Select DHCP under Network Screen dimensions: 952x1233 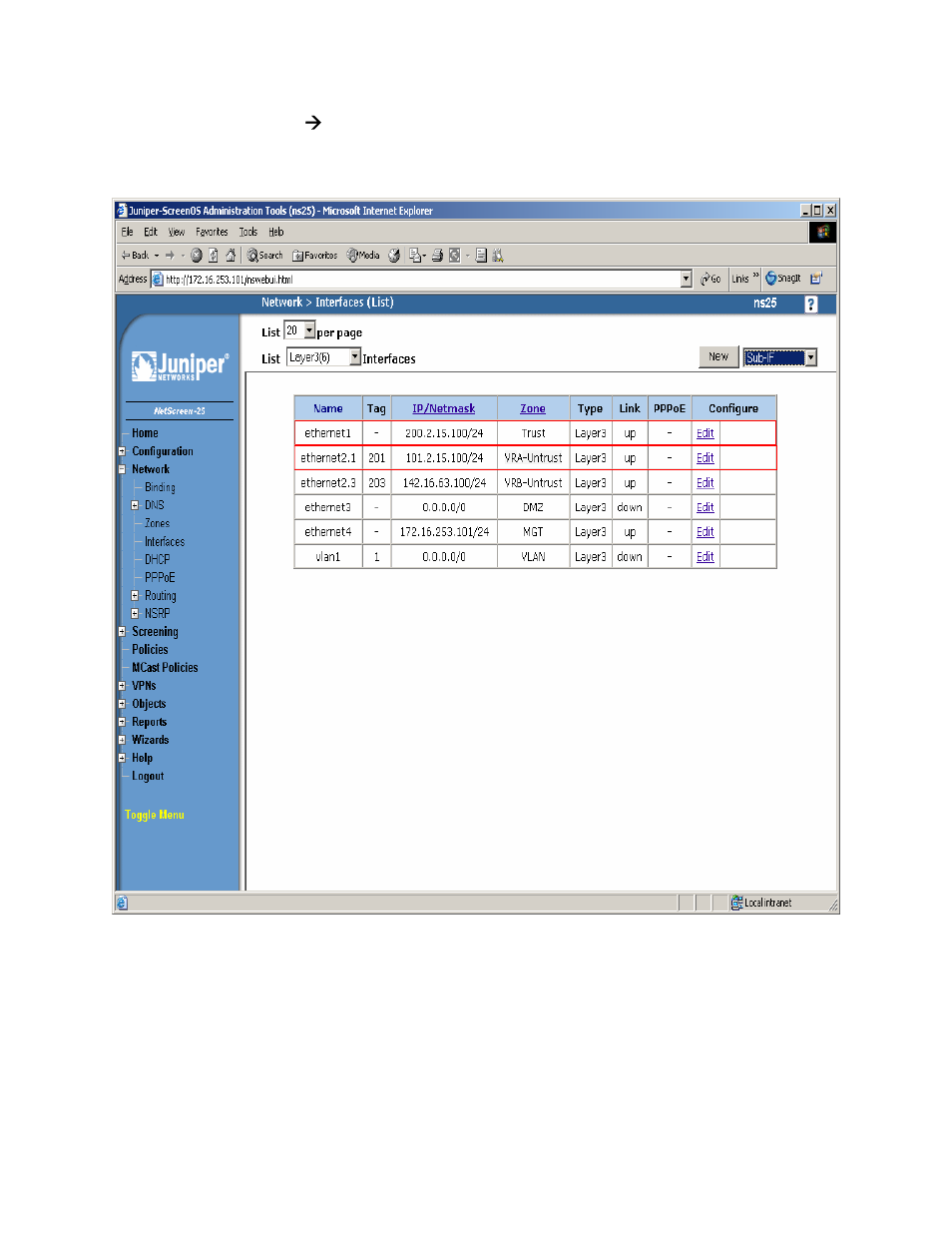click(157, 559)
